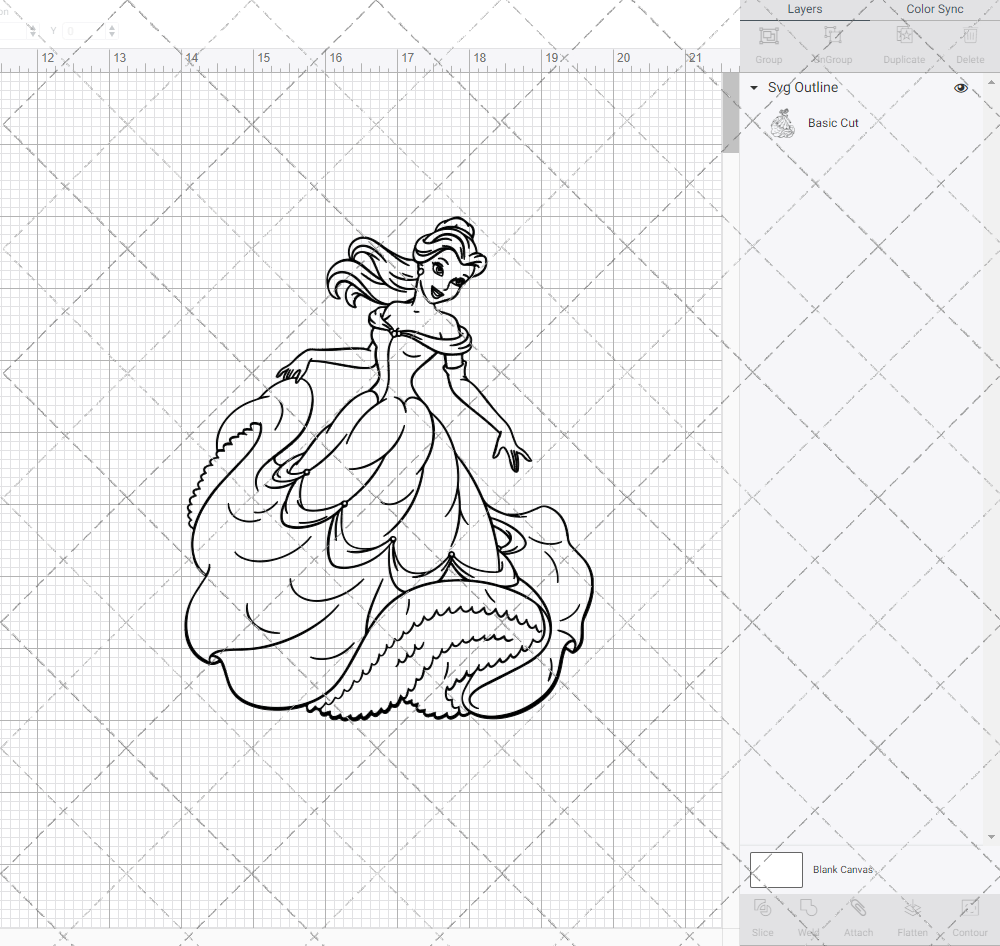Click the Blank Canvas color swatch
1000x946 pixels.
(776, 870)
